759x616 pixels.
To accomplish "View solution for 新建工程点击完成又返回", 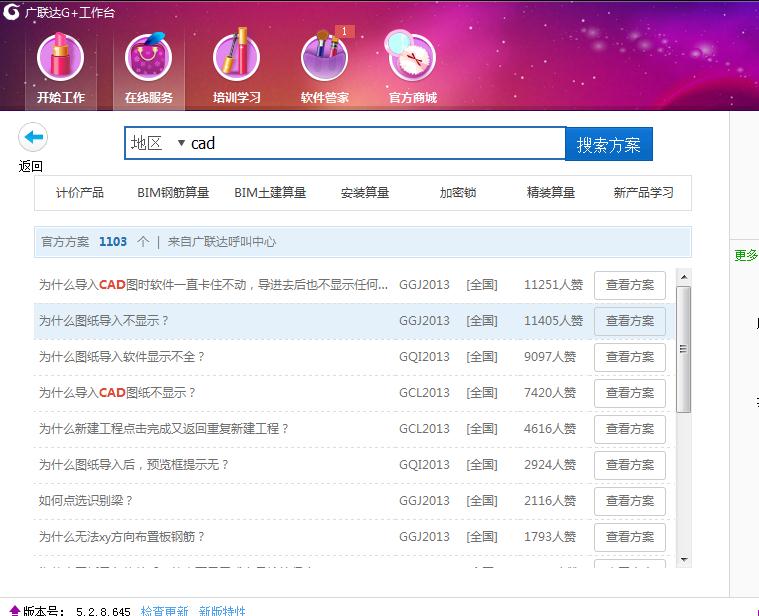I will pyautogui.click(x=630, y=429).
